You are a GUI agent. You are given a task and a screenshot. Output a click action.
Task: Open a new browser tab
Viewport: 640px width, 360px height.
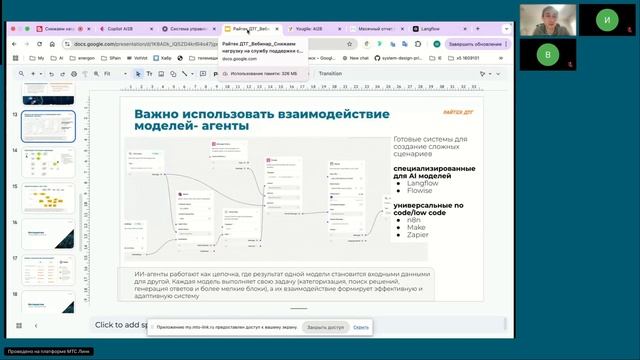(x=478, y=29)
